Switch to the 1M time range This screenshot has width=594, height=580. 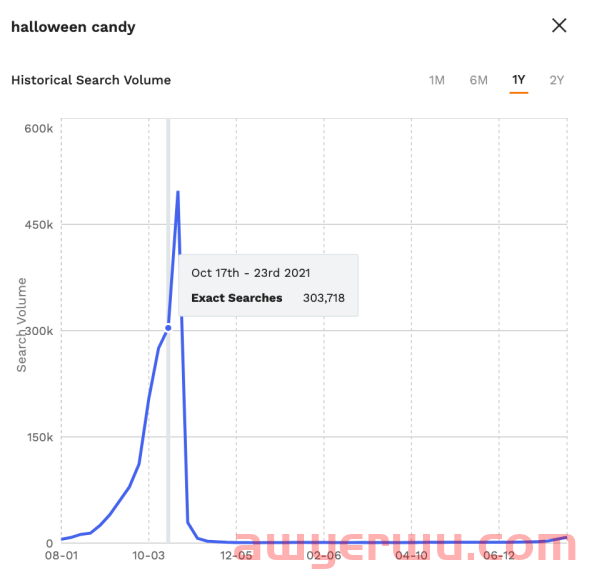pos(437,80)
